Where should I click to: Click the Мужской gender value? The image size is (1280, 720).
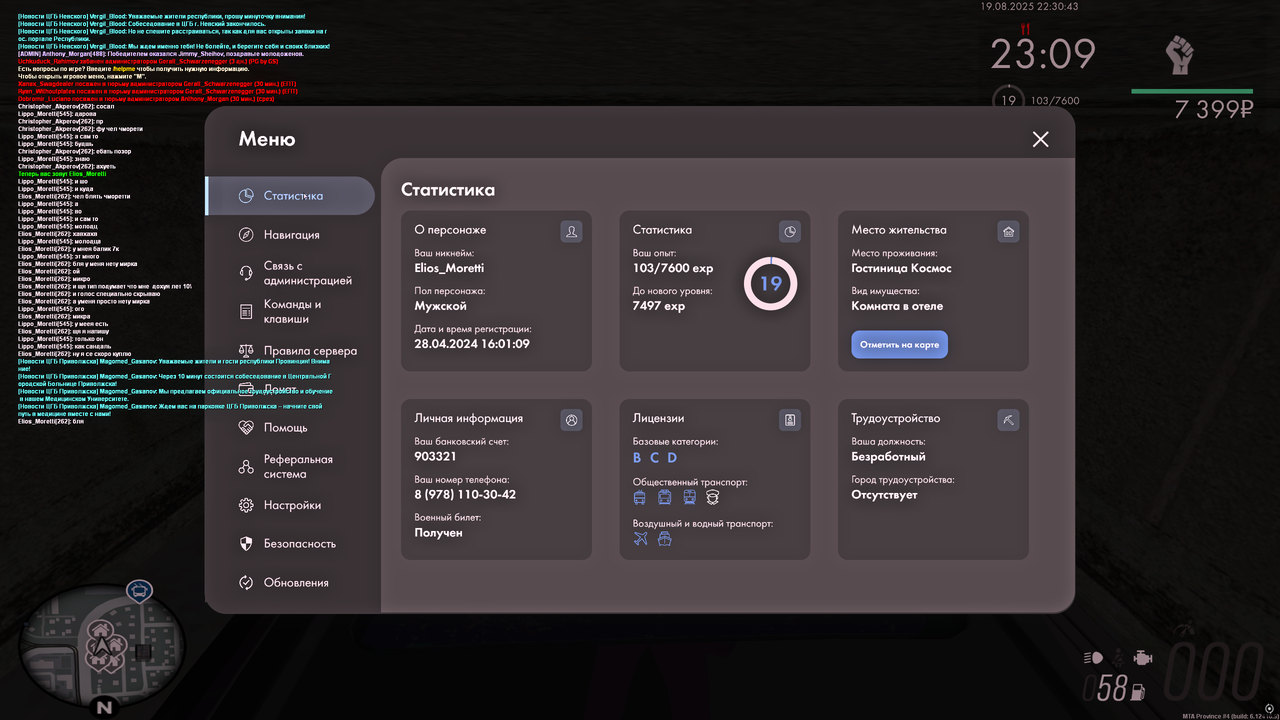tap(441, 306)
